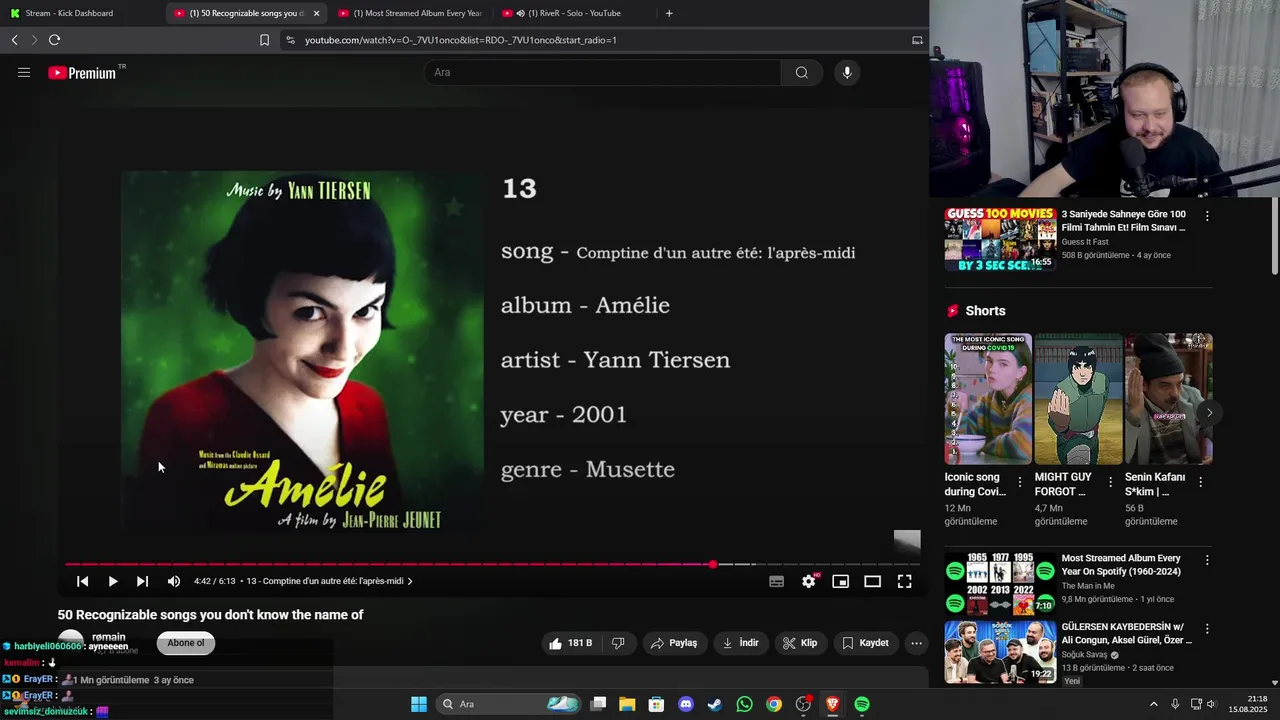Expand chapter '13 - Comptine d'un autre été' chevron
This screenshot has height=720, width=1280.
click(410, 581)
